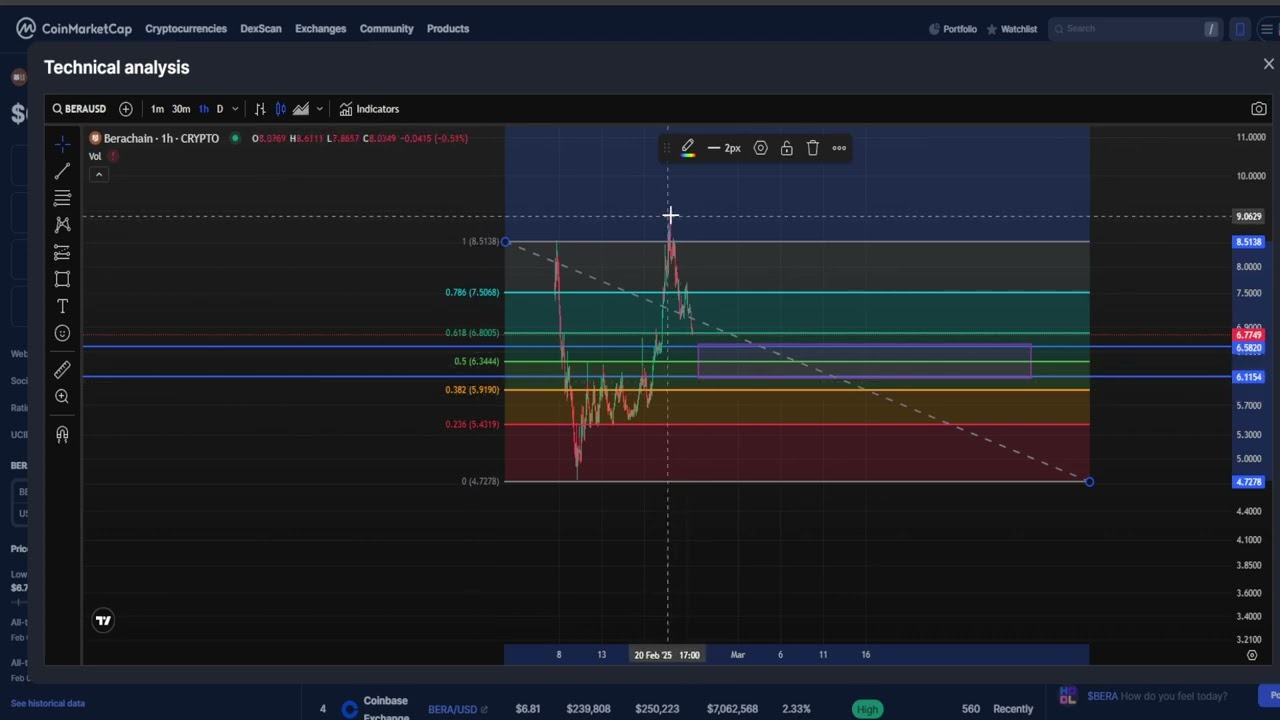Click the 6.1154 horizontal line price label
The image size is (1280, 720).
coord(1249,377)
